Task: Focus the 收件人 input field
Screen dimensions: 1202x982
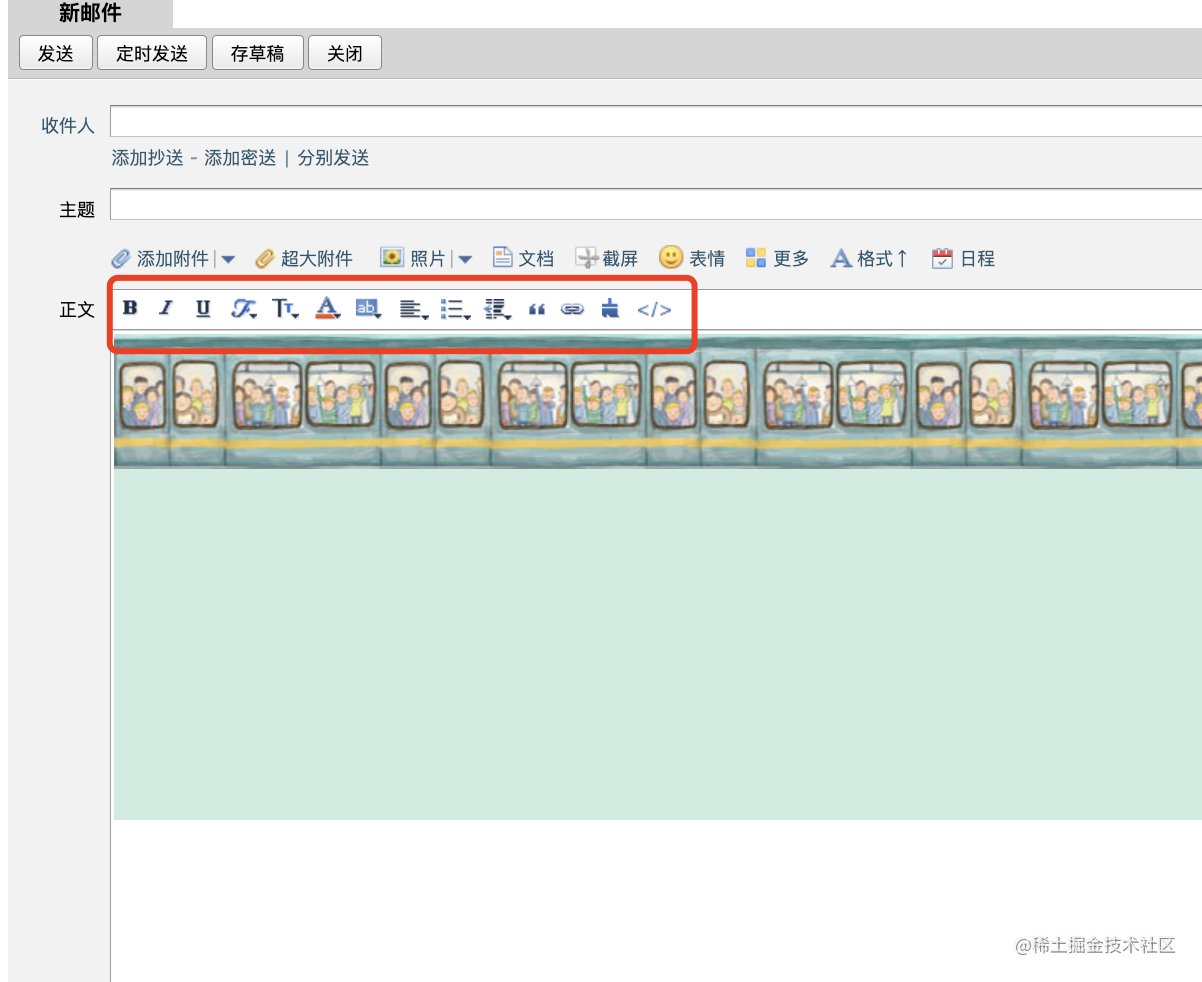Action: [x=656, y=121]
